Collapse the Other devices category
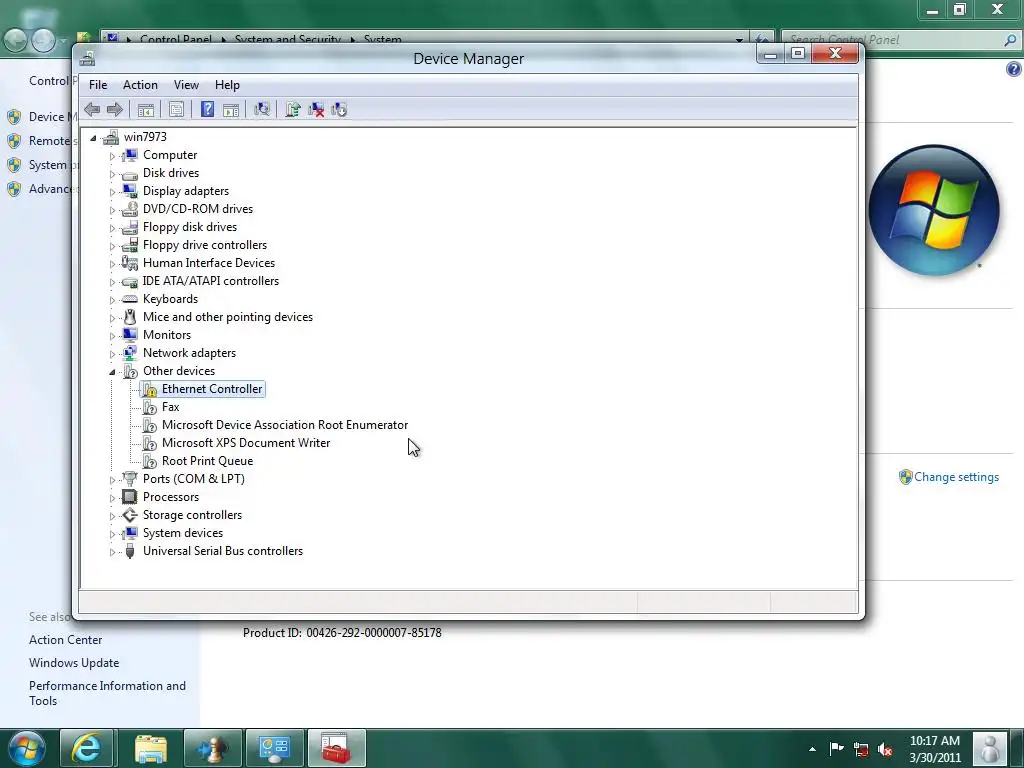The height and width of the screenshot is (768, 1024). (112, 372)
